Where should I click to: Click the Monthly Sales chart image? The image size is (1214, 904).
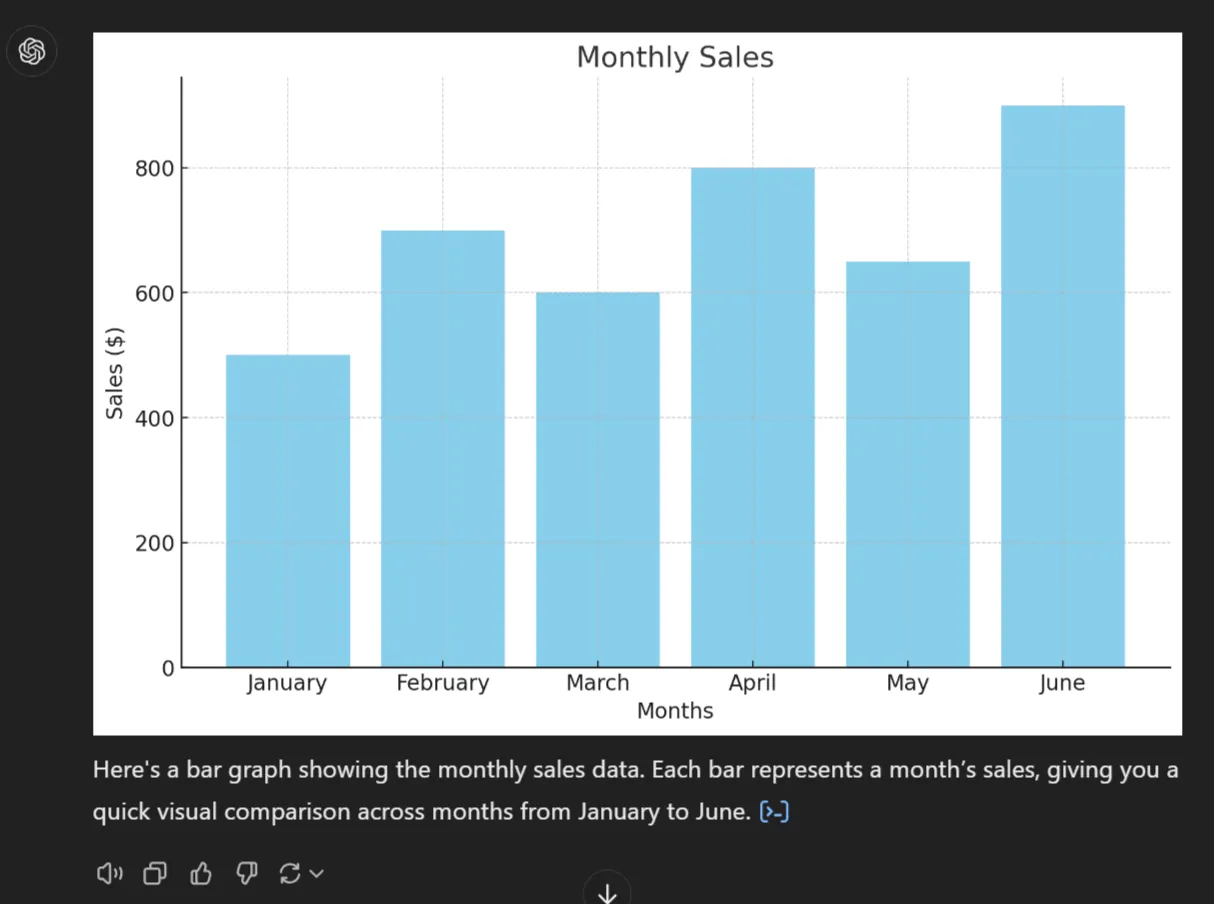637,383
